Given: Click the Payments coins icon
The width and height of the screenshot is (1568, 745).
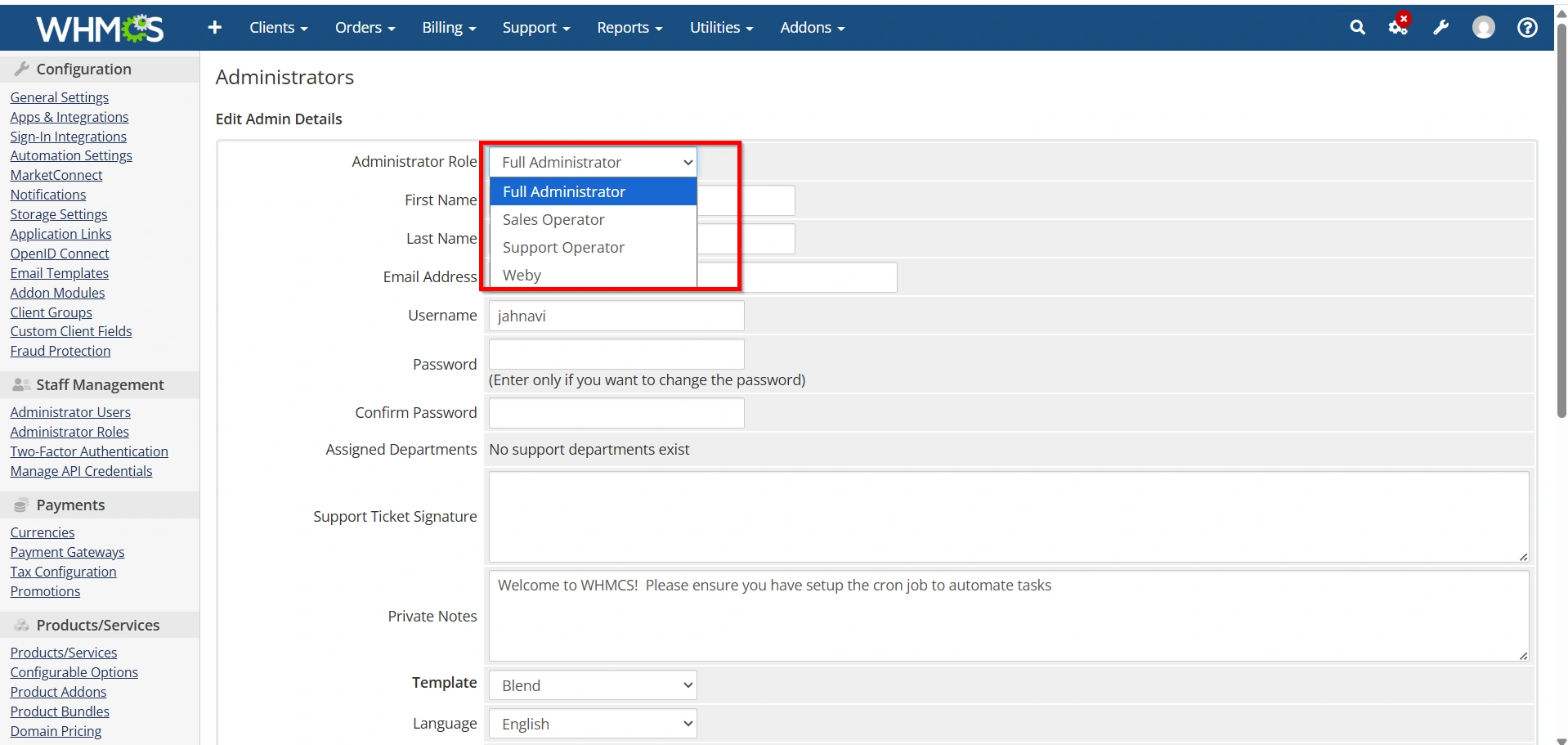Looking at the screenshot, I should pyautogui.click(x=21, y=505).
